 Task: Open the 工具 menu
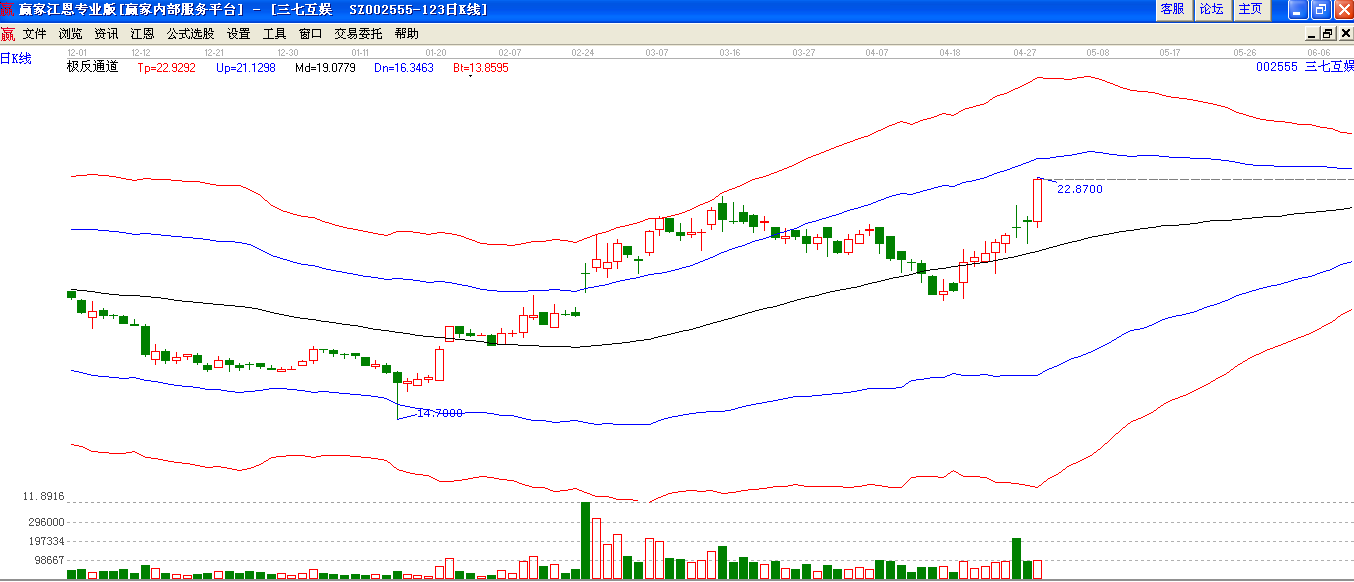click(x=274, y=33)
